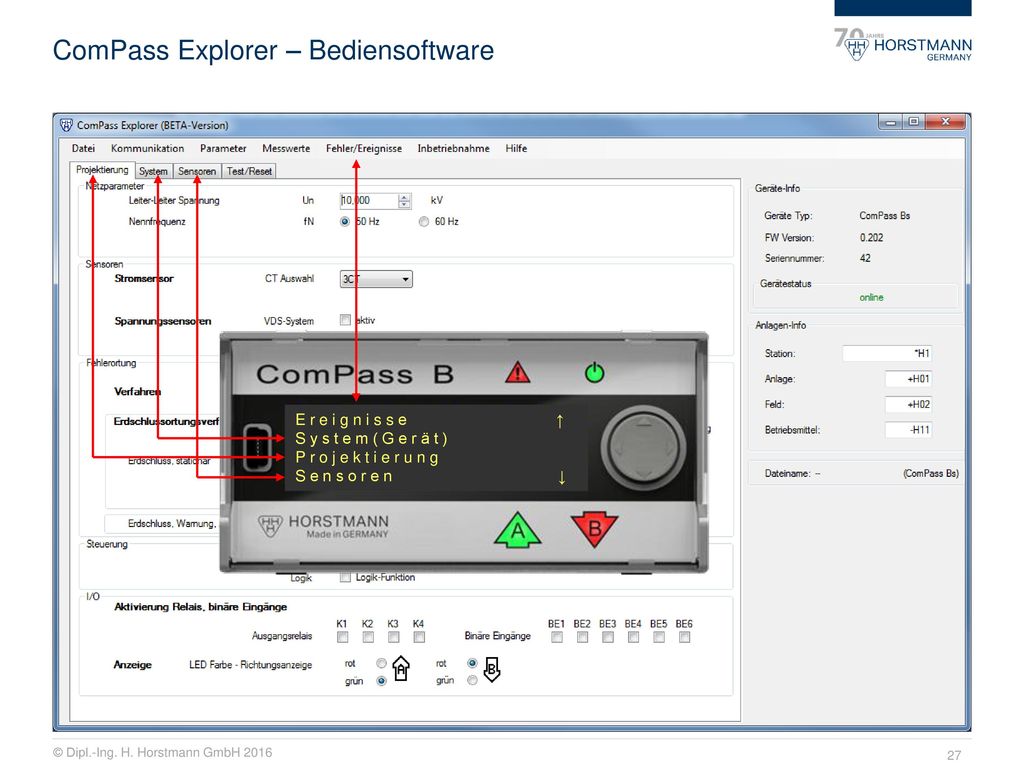Screen dimensions: 1024x768
Task: Click the Station input field
Action: (887, 353)
